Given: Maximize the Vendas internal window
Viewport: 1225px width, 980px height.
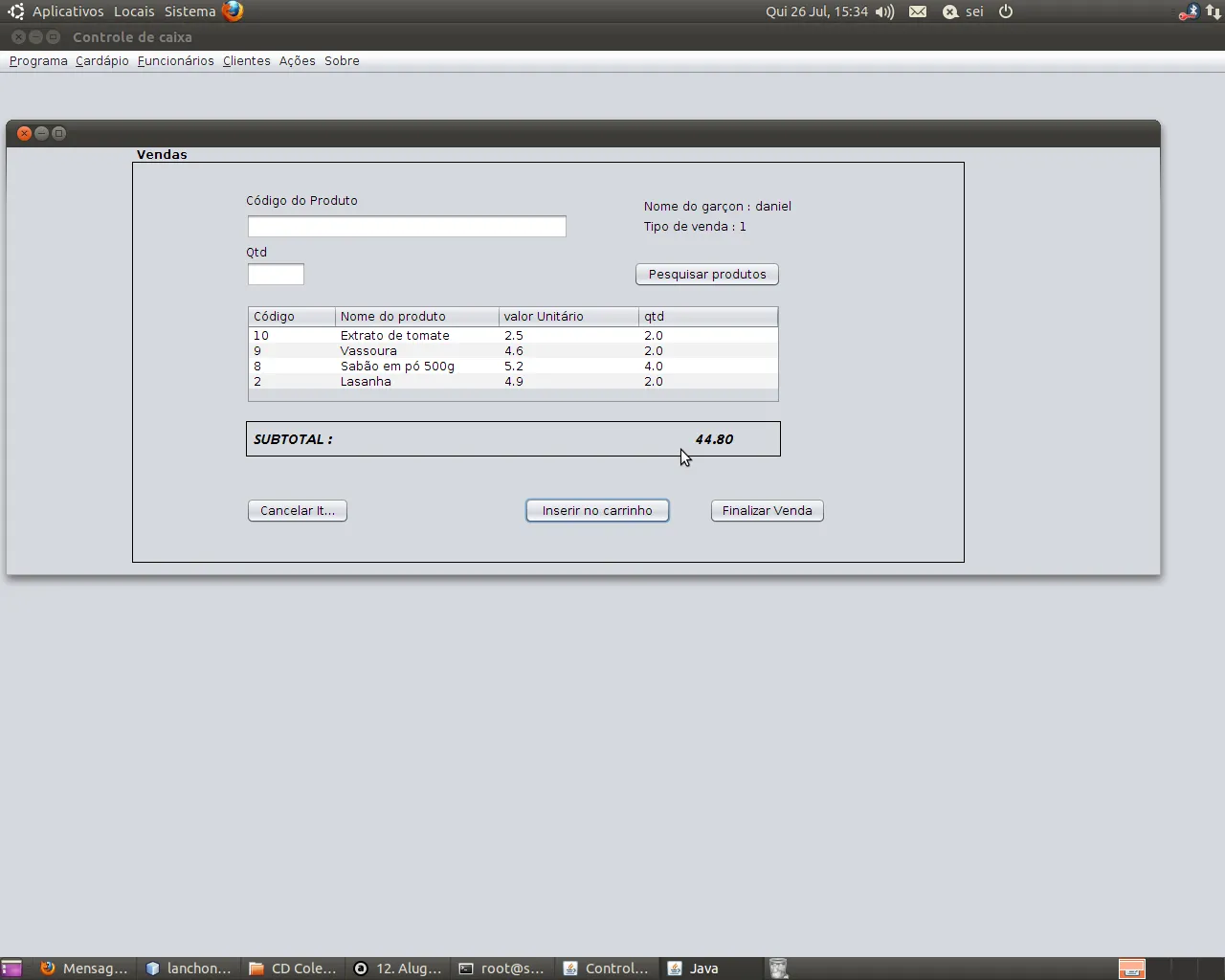Looking at the screenshot, I should pos(59,133).
